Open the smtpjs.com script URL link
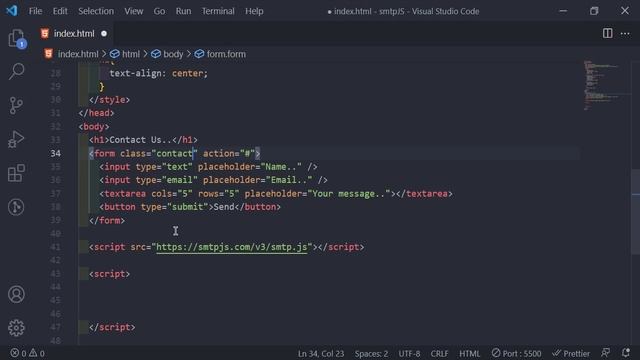 click(x=231, y=247)
